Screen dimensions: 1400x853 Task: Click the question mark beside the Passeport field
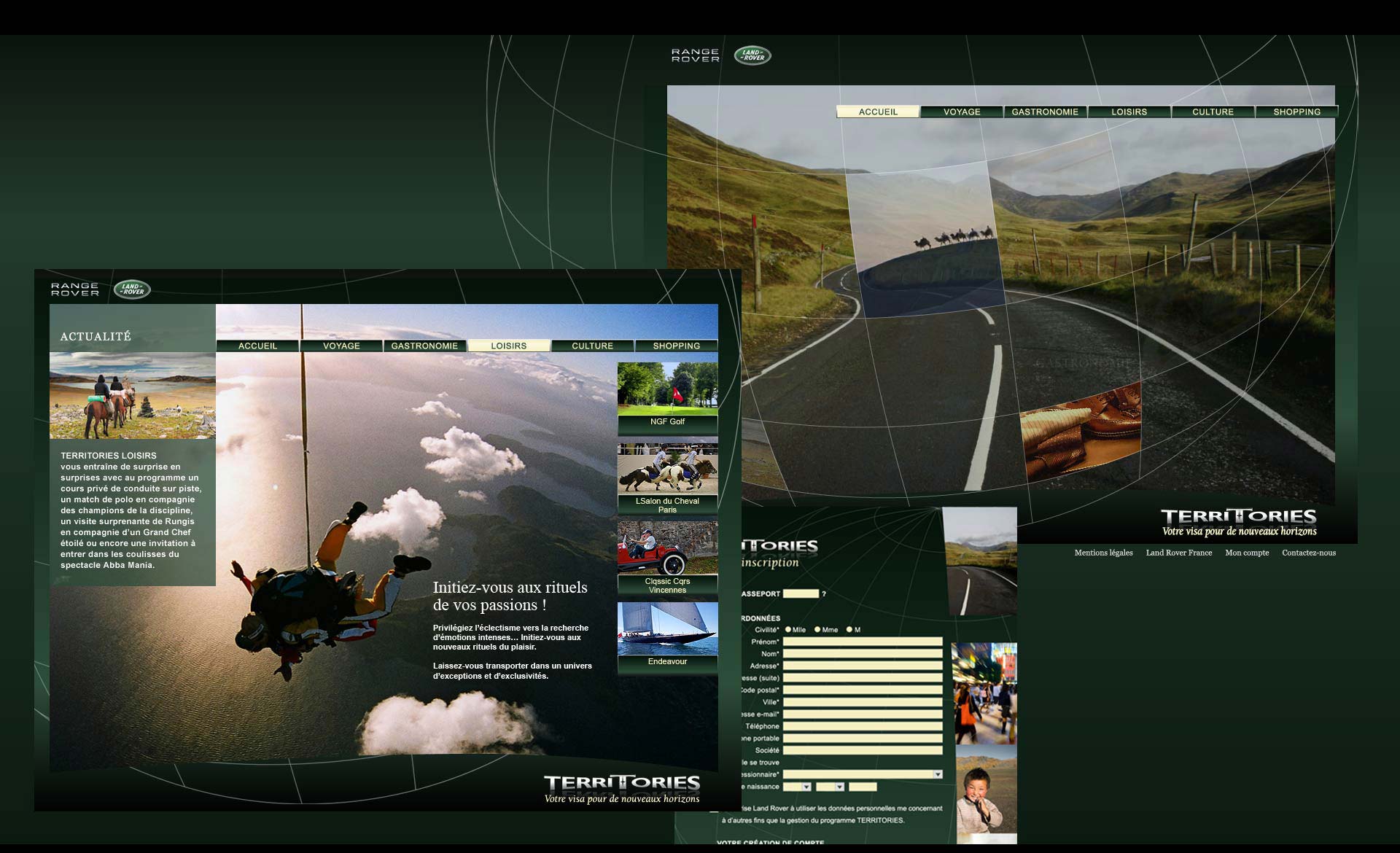(x=824, y=593)
